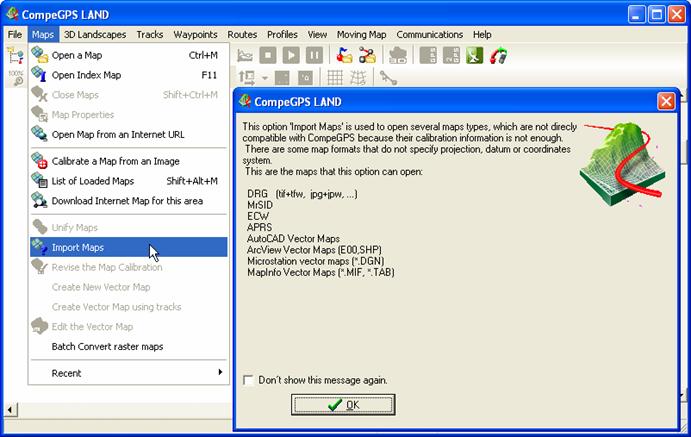The height and width of the screenshot is (437, 691).
Task: Click the open waypoints folder icon
Action: [x=344, y=56]
